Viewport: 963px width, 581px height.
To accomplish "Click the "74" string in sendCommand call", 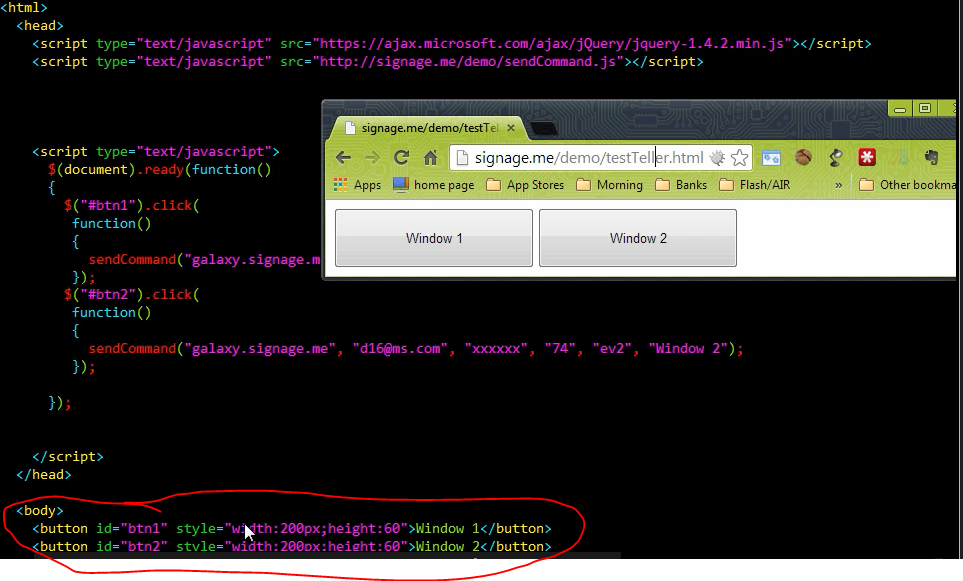I will (560, 348).
